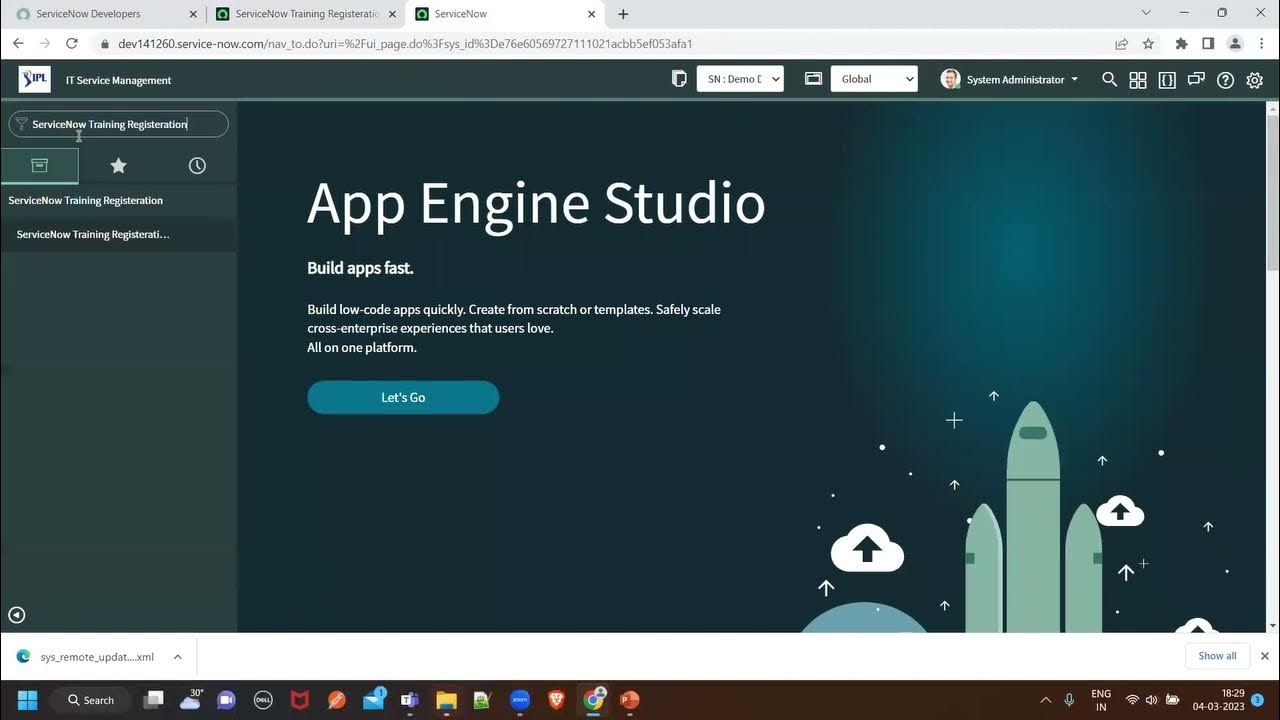Open File Explorer from taskbar
The height and width of the screenshot is (720, 1280).
(446, 700)
